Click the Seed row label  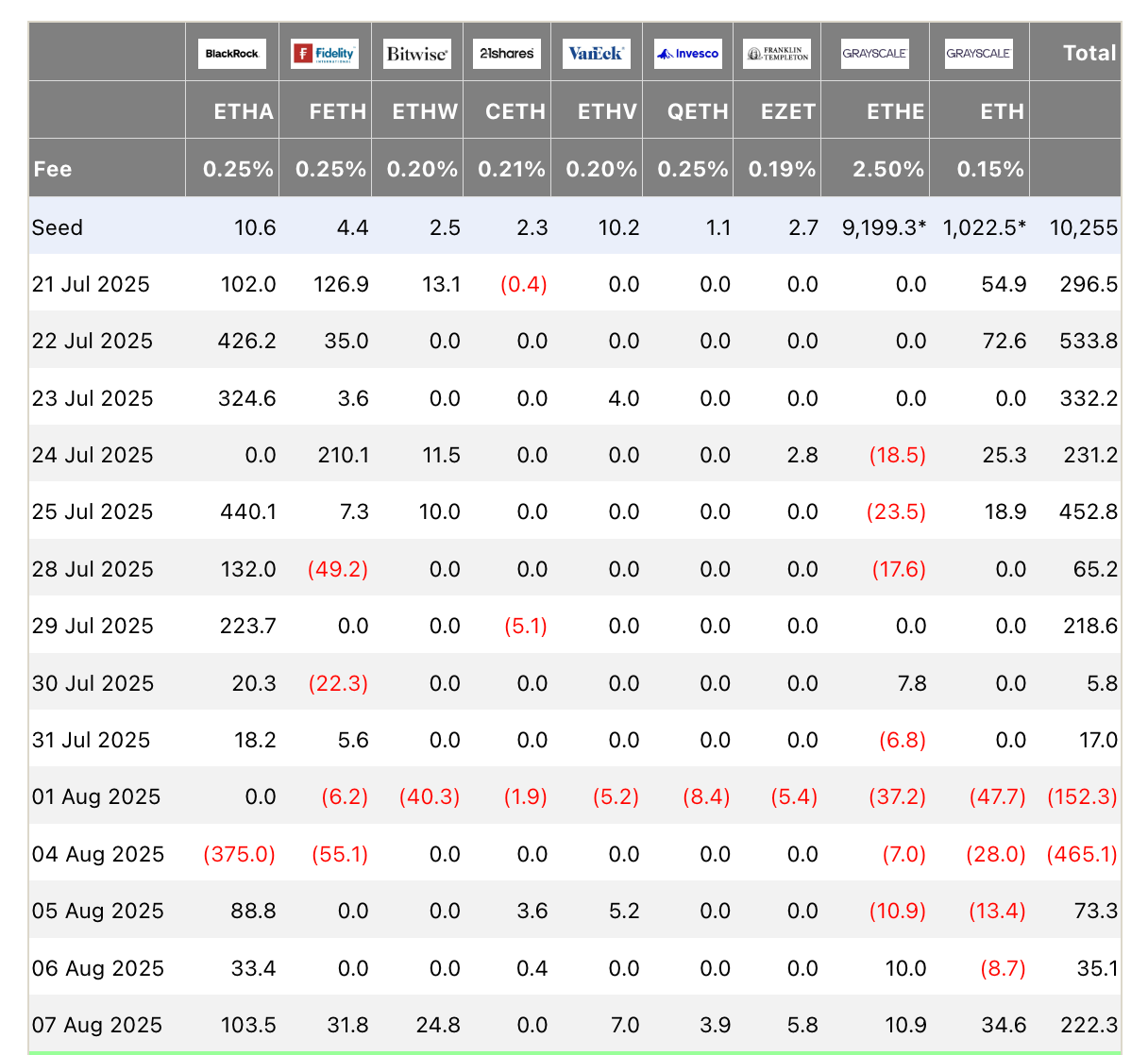(58, 227)
